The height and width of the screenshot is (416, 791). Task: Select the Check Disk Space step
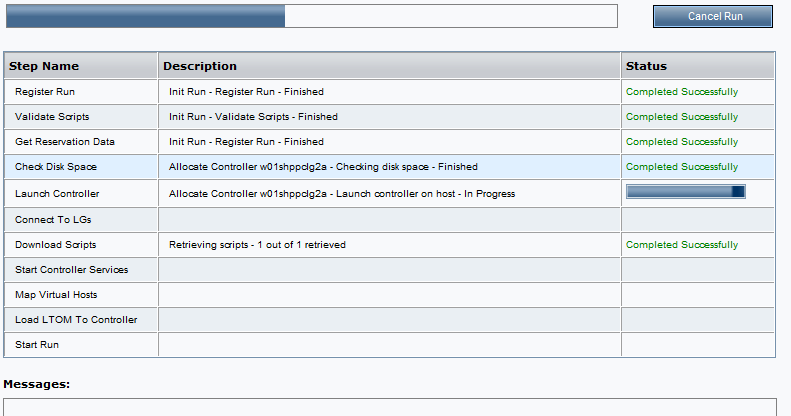[x=56, y=167]
